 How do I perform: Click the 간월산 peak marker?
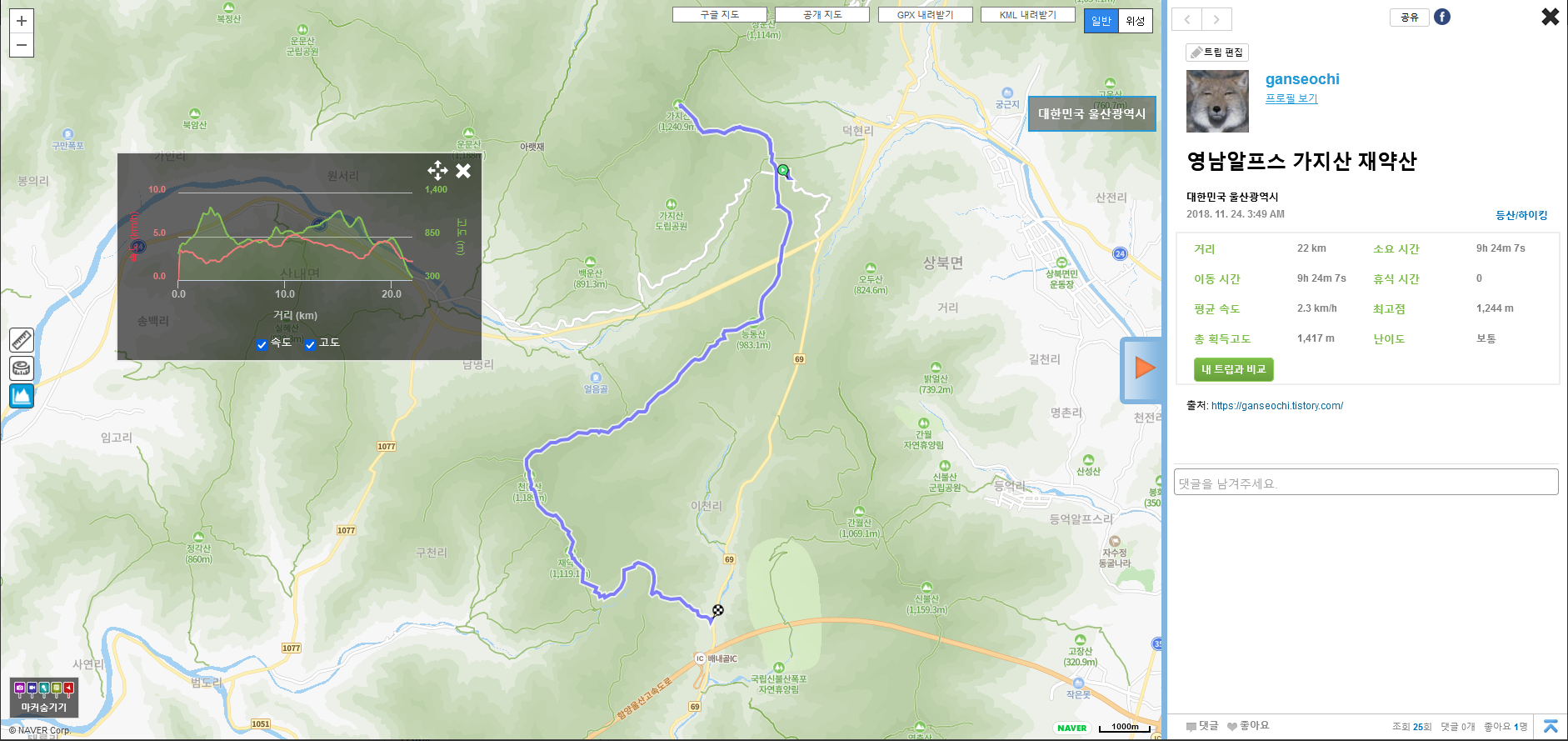[858, 511]
